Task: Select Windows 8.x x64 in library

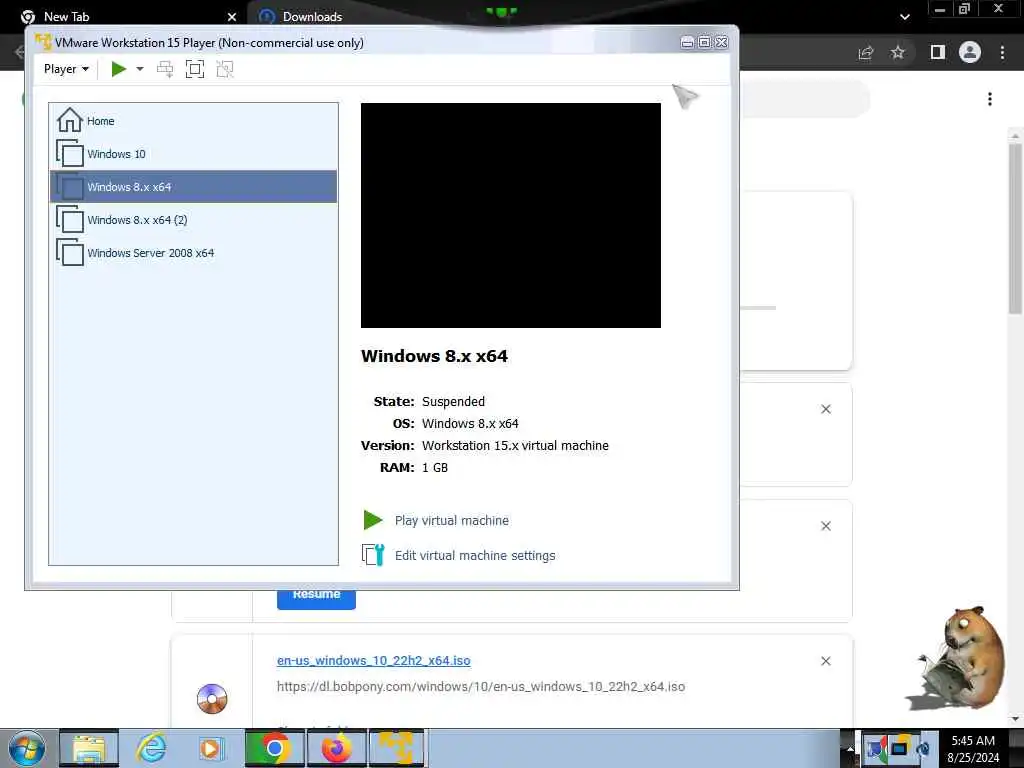Action: (193, 187)
